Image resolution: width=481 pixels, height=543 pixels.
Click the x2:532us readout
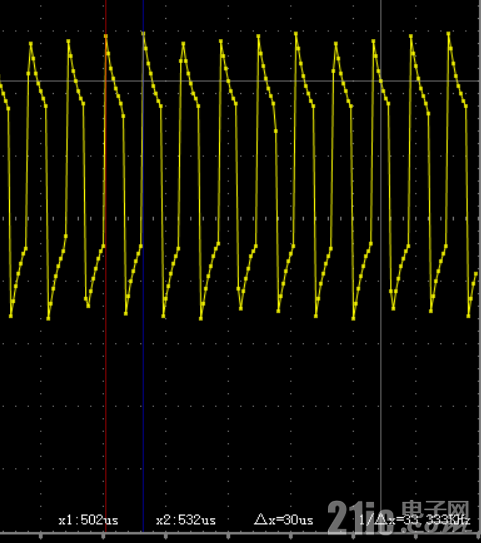(186, 520)
